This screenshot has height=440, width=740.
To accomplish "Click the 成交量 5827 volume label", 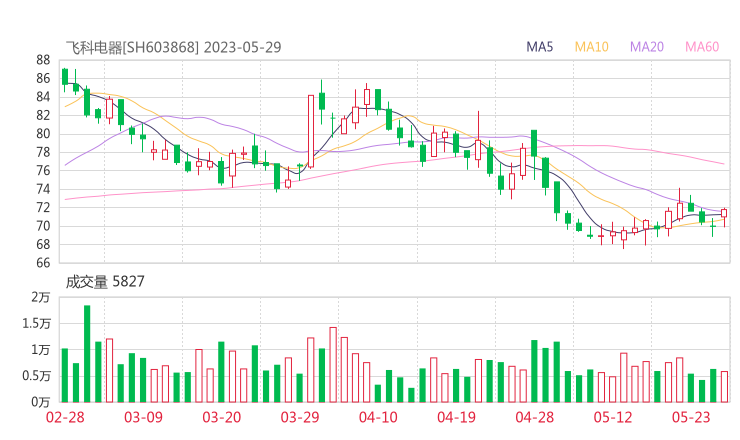I will pos(105,282).
